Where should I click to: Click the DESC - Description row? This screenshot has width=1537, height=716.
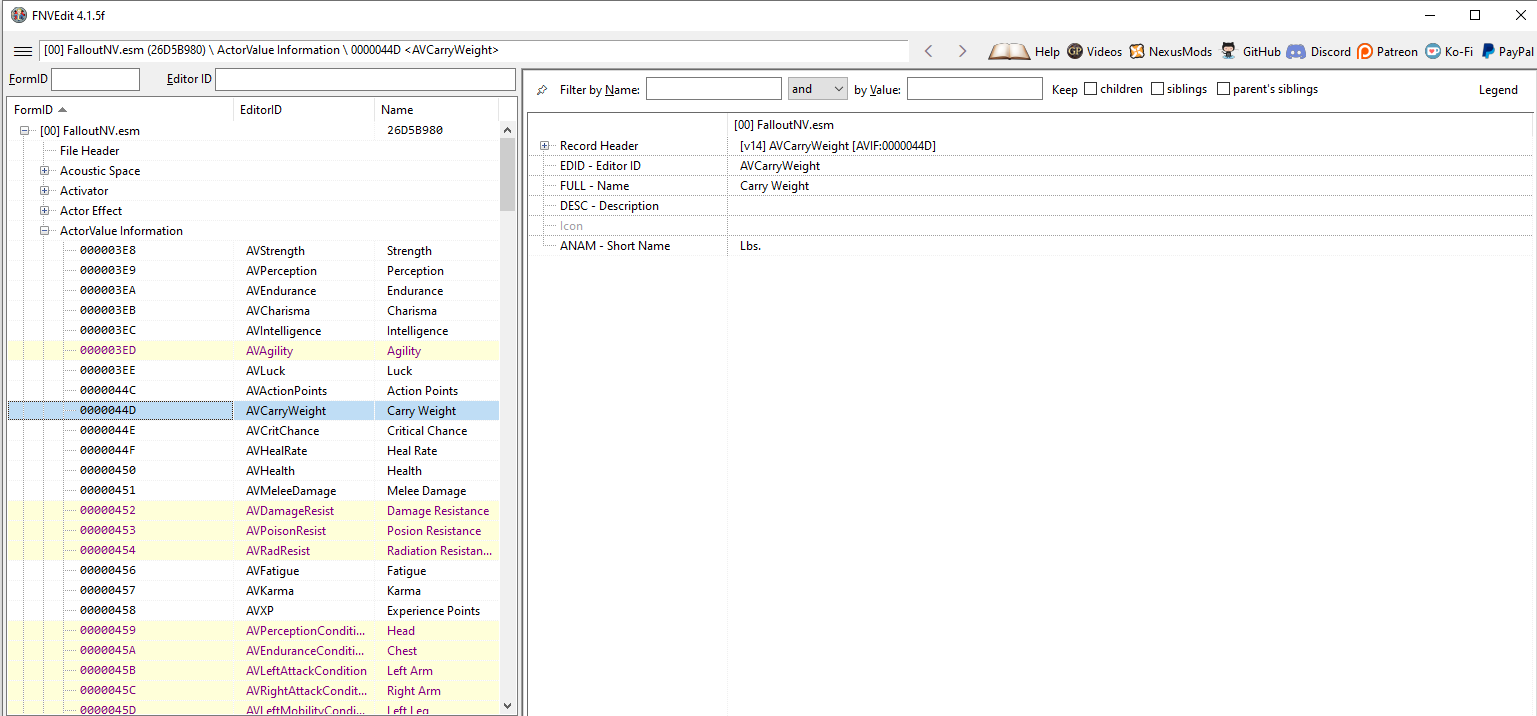(1030, 206)
